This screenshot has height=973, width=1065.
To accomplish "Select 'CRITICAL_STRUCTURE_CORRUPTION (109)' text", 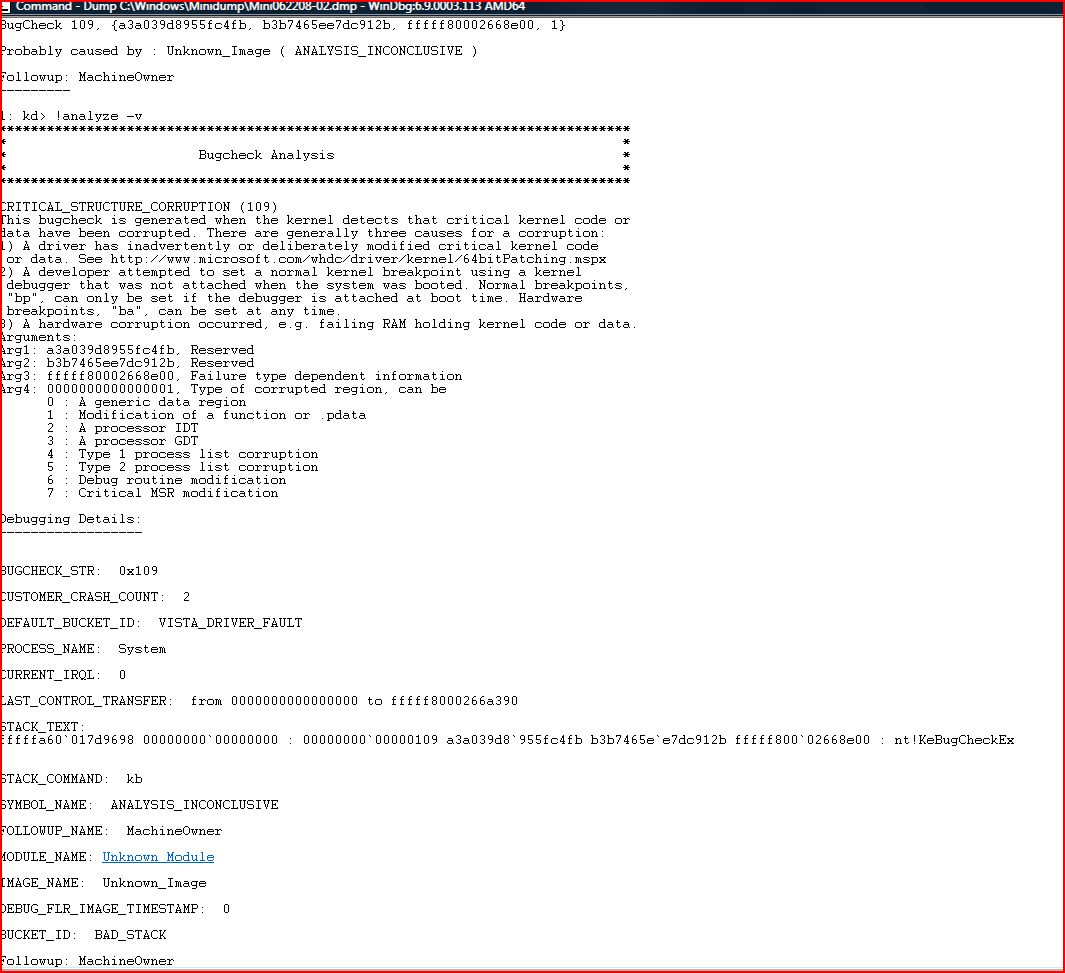I will pos(139,206).
